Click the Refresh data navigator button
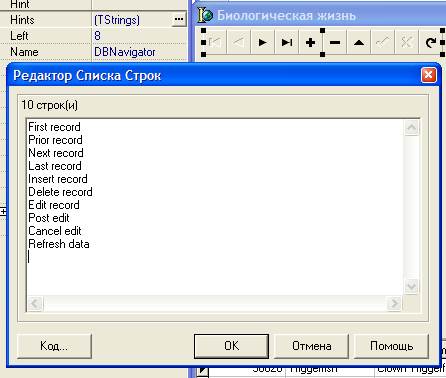This screenshot has height=378, width=446. (431, 42)
